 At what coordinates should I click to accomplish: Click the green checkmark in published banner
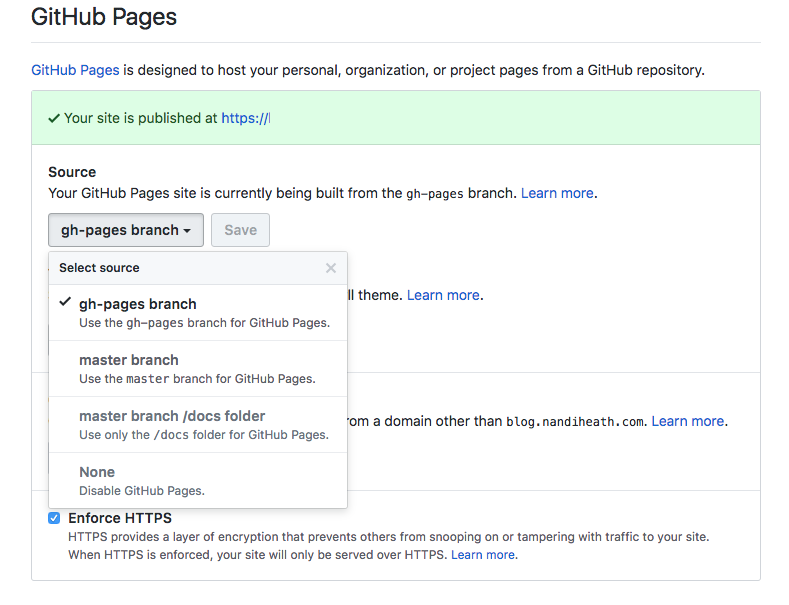click(x=54, y=118)
